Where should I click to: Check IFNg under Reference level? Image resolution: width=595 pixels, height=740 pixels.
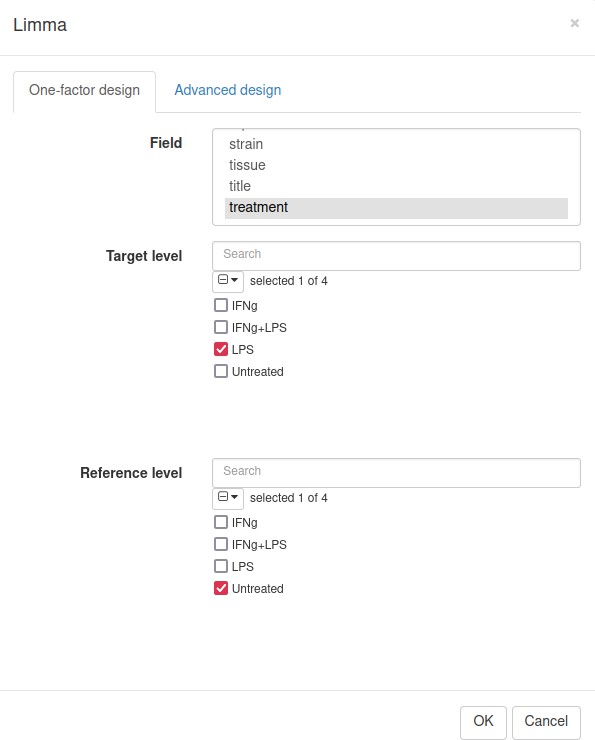click(x=221, y=522)
